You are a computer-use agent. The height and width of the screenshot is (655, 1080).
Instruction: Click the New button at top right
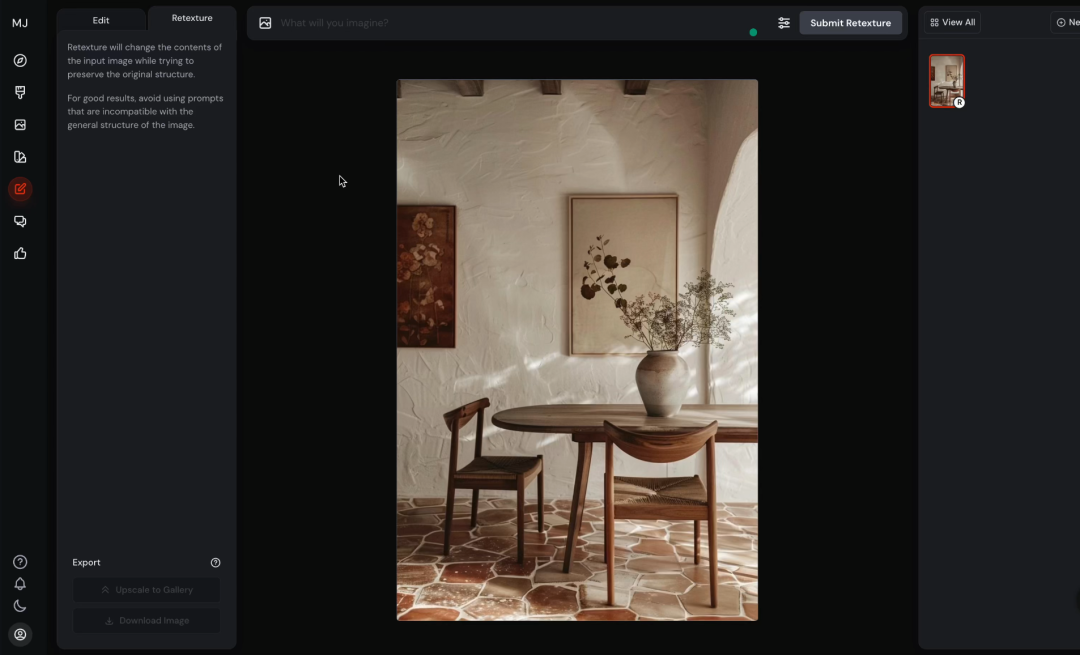click(x=1068, y=22)
